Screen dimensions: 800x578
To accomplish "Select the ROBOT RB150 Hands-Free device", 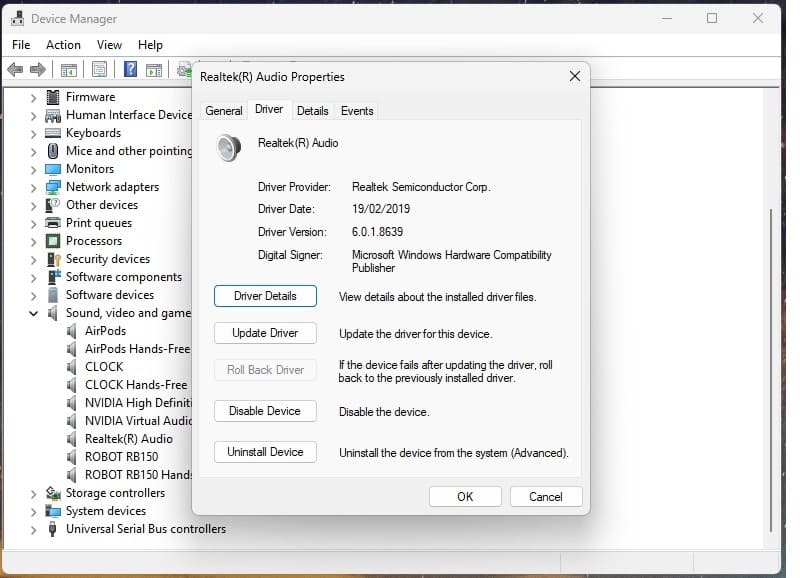I will pos(138,475).
